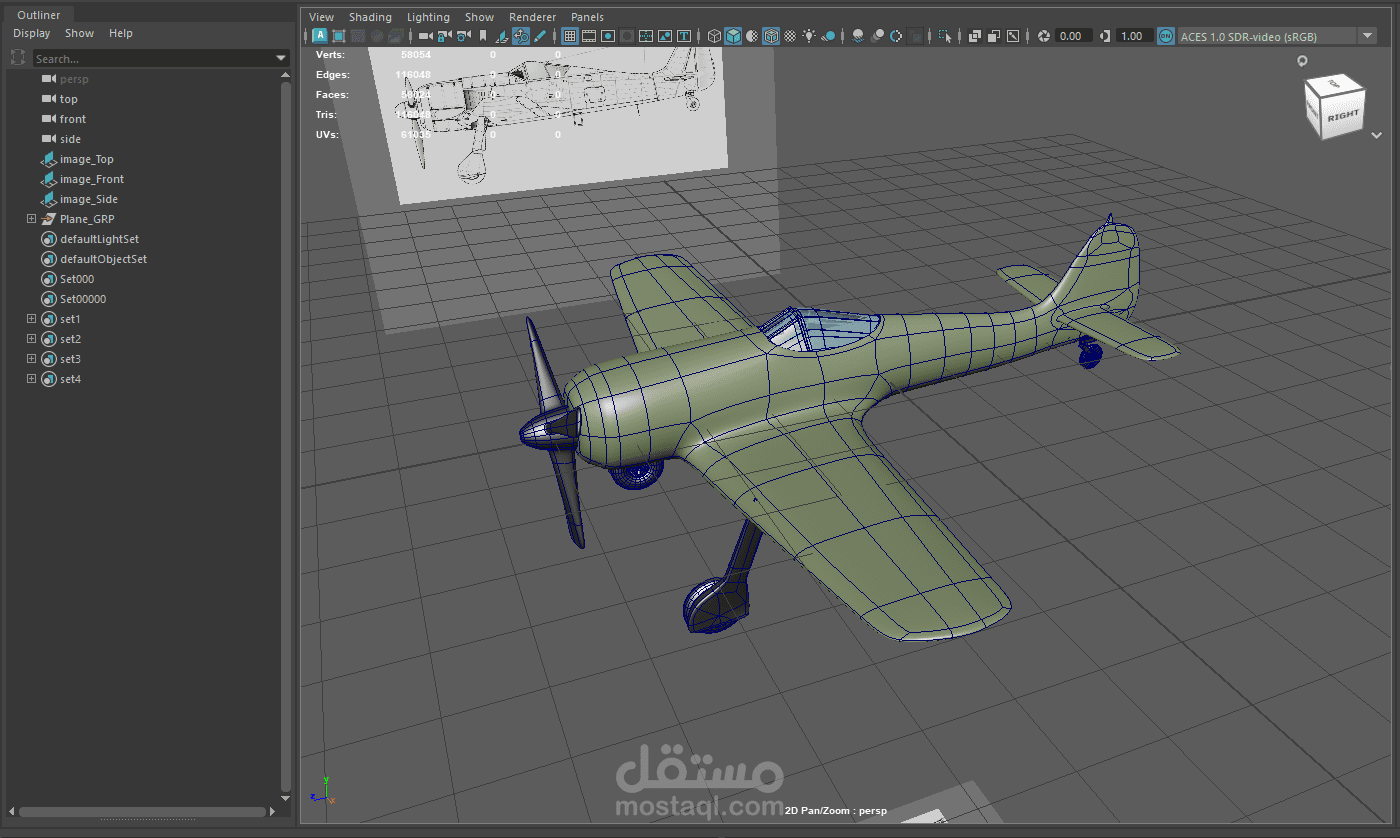Open the Shading menu
The width and height of the screenshot is (1400, 838).
[x=370, y=17]
